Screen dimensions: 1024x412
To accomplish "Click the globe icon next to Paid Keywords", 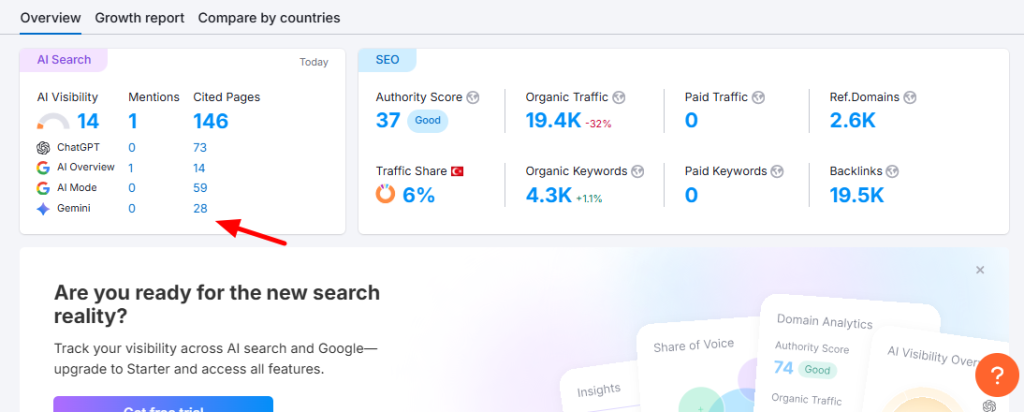I will click(777, 171).
